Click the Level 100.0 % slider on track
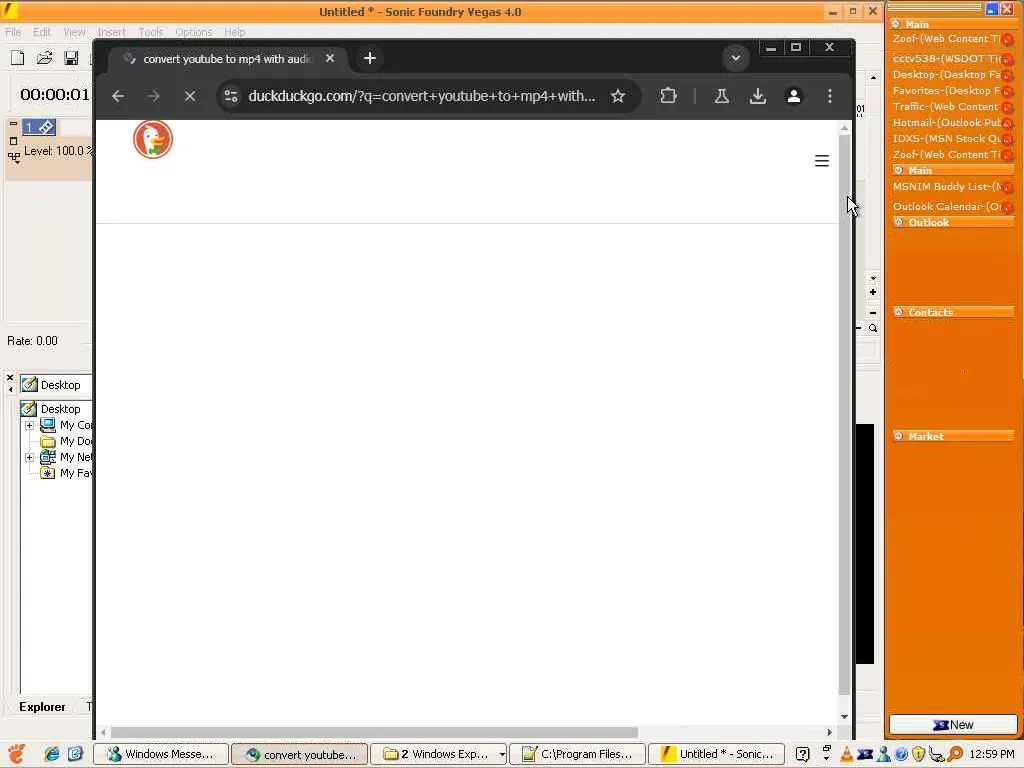This screenshot has height=768, width=1024. (x=57, y=151)
